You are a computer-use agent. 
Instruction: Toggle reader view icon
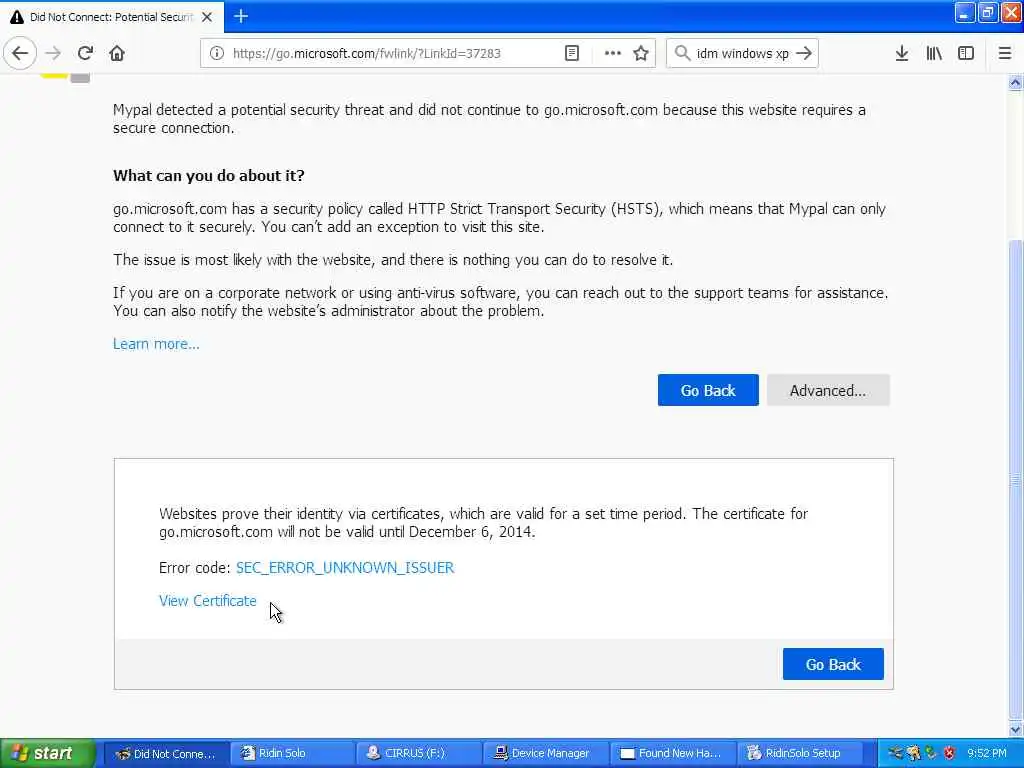click(x=572, y=53)
